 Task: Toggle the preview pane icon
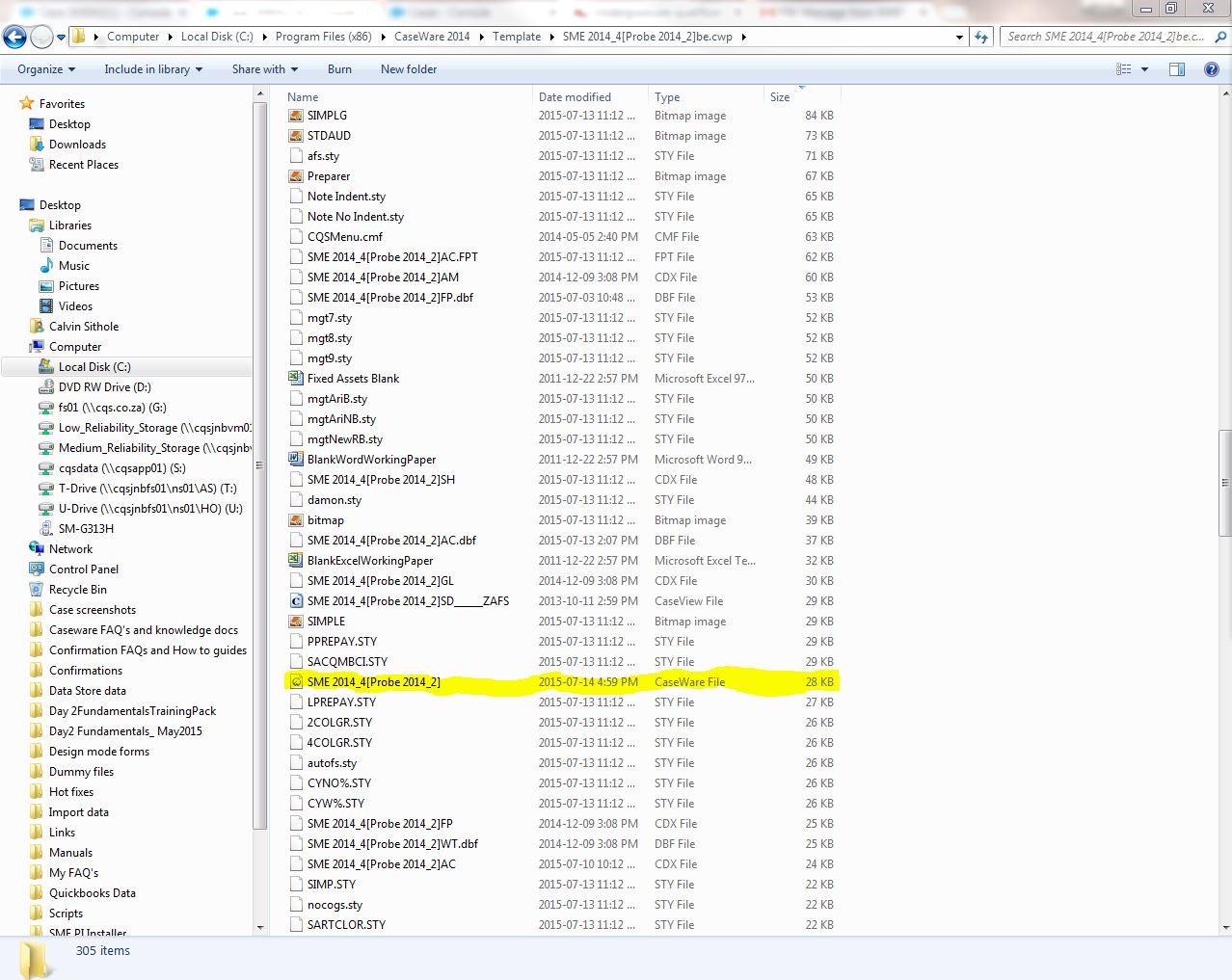pos(1176,69)
